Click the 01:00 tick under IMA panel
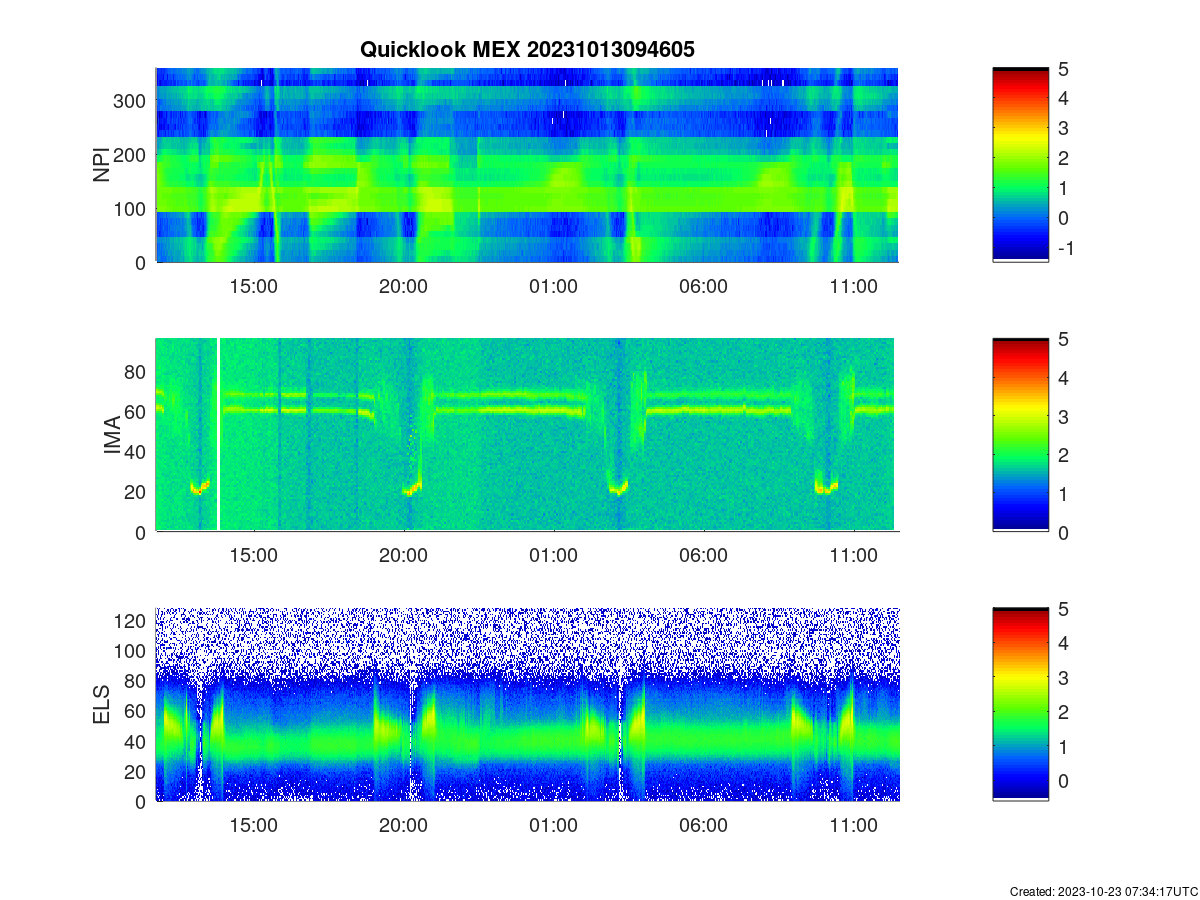The height and width of the screenshot is (900, 1200). click(x=554, y=555)
